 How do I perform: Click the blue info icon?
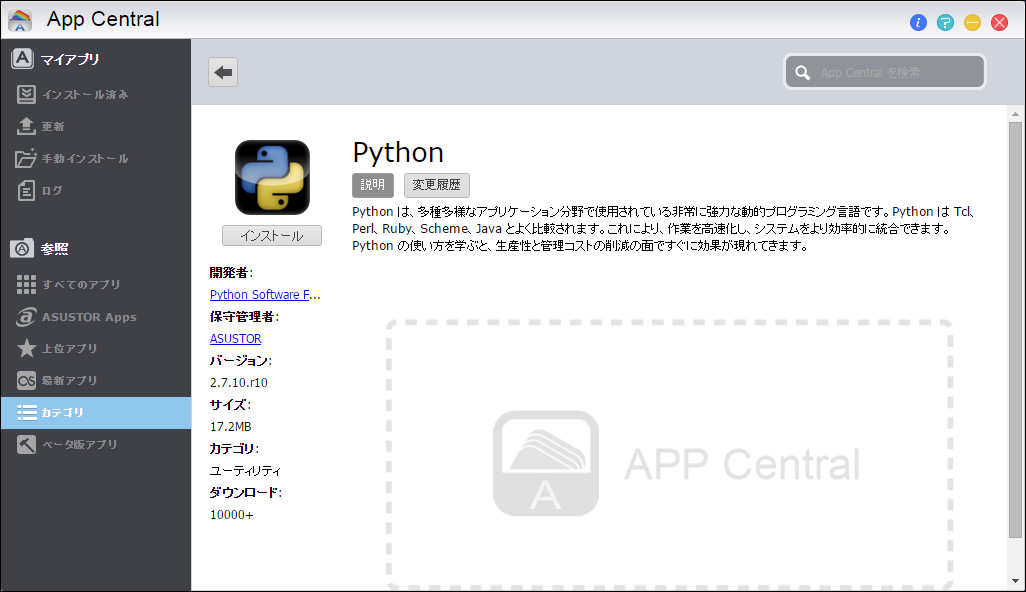click(x=918, y=22)
